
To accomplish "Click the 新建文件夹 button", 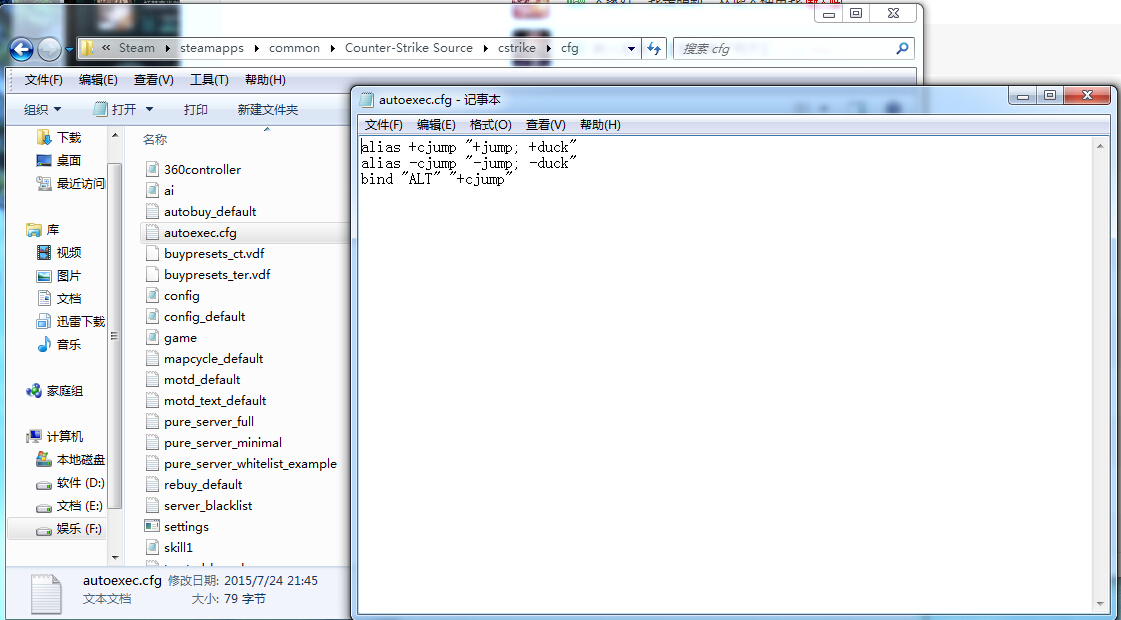I will 267,109.
